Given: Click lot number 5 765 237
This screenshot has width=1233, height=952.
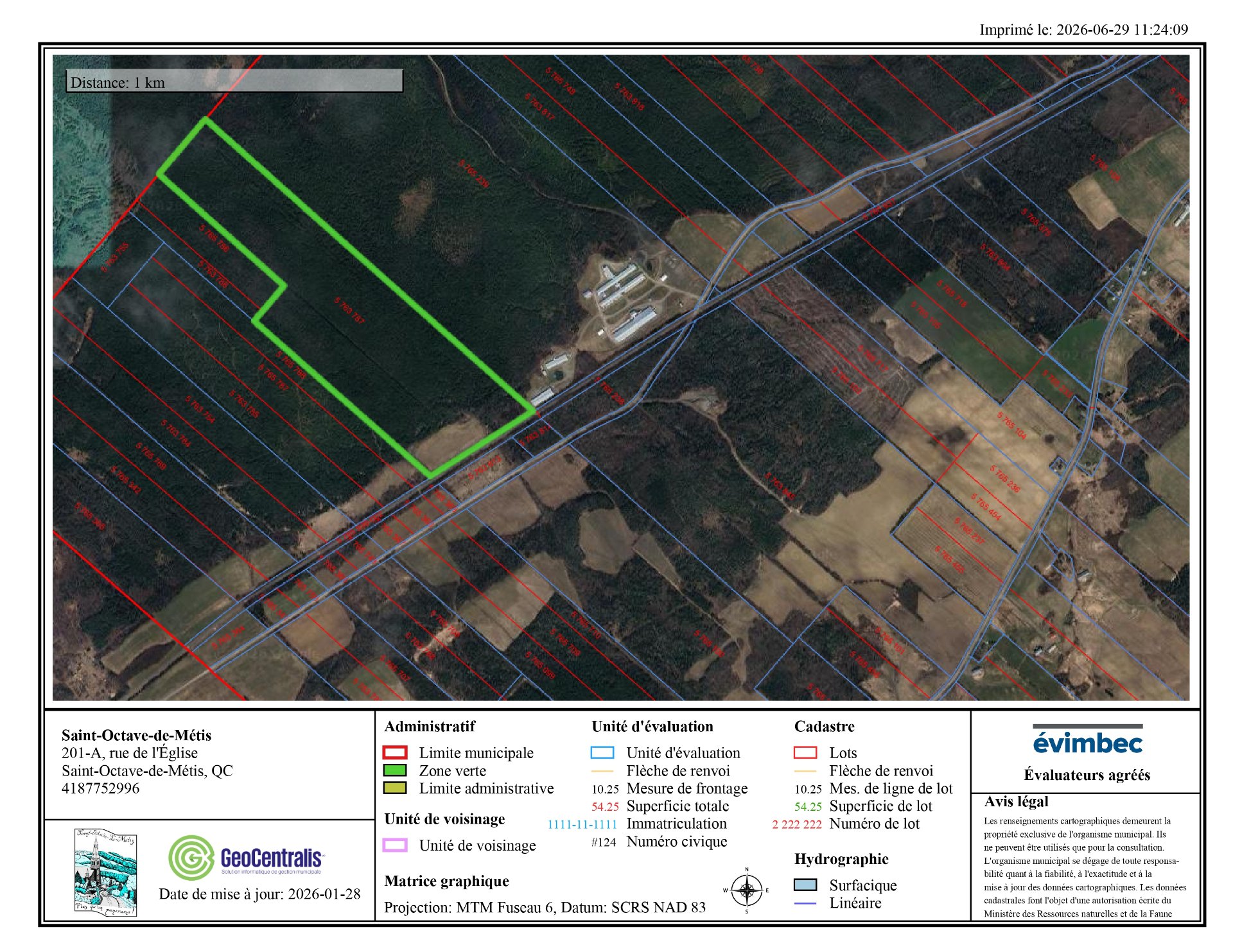Looking at the screenshot, I should [969, 530].
